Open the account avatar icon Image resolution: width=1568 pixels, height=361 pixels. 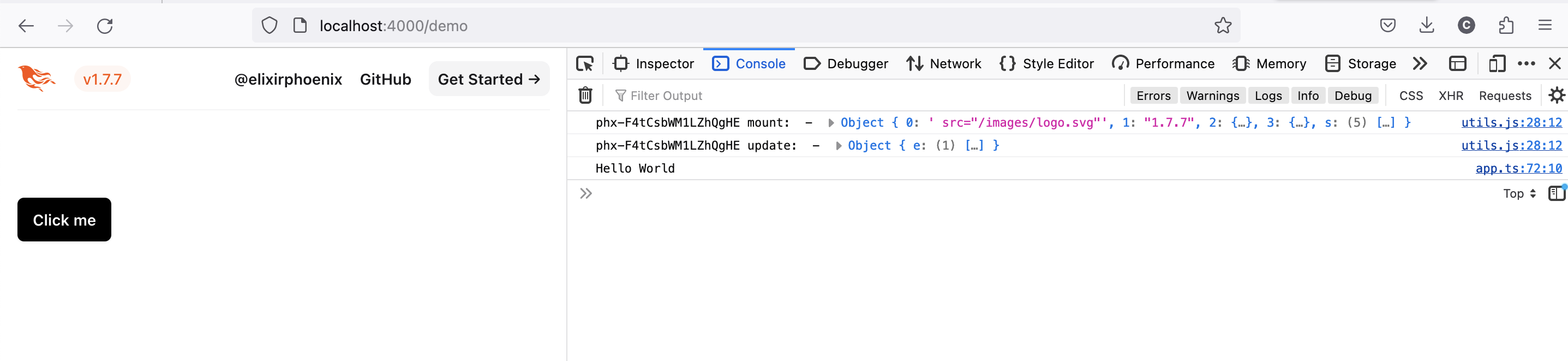1466,26
